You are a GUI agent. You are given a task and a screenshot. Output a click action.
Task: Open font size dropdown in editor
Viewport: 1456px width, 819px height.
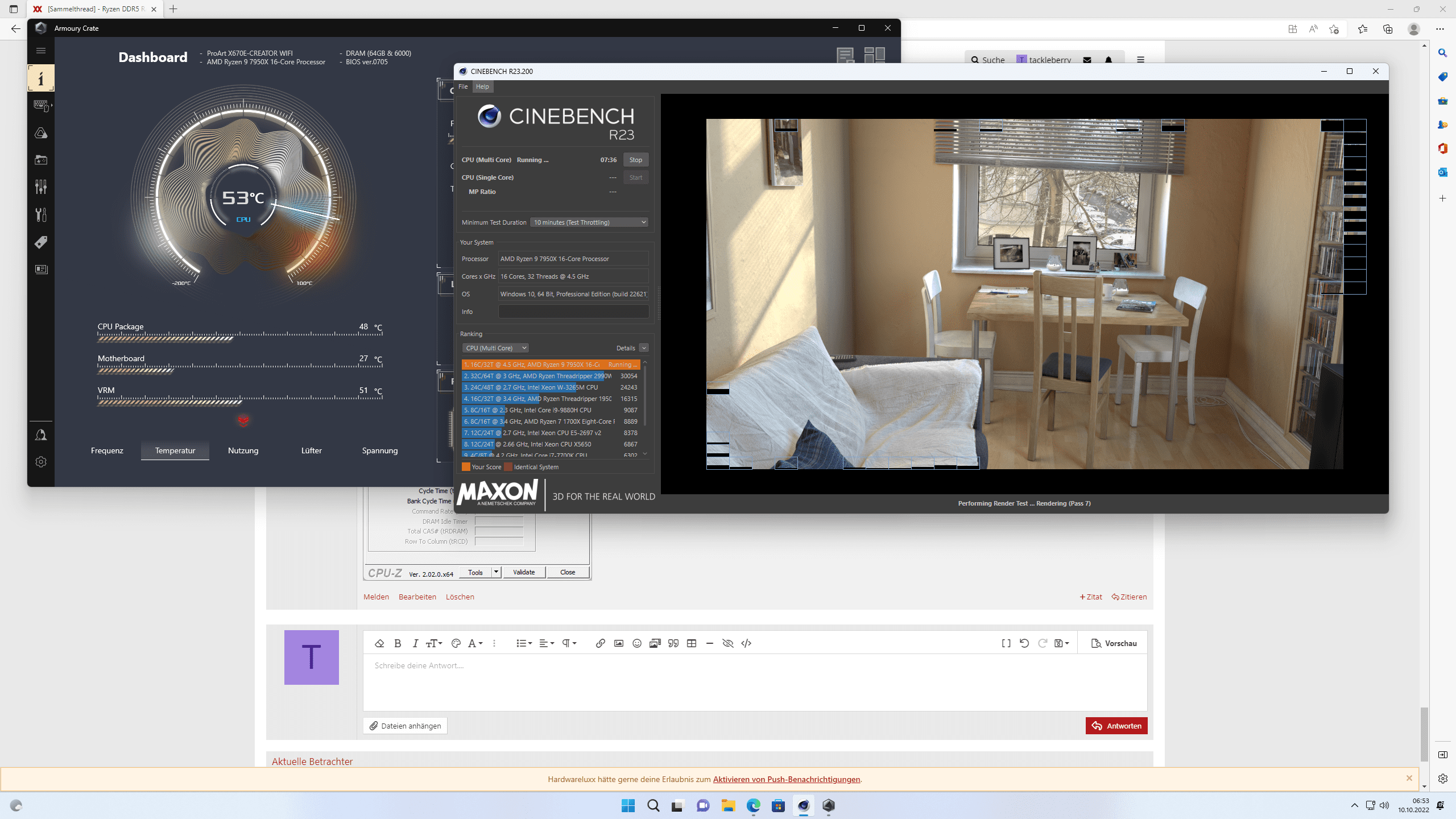pyautogui.click(x=434, y=643)
